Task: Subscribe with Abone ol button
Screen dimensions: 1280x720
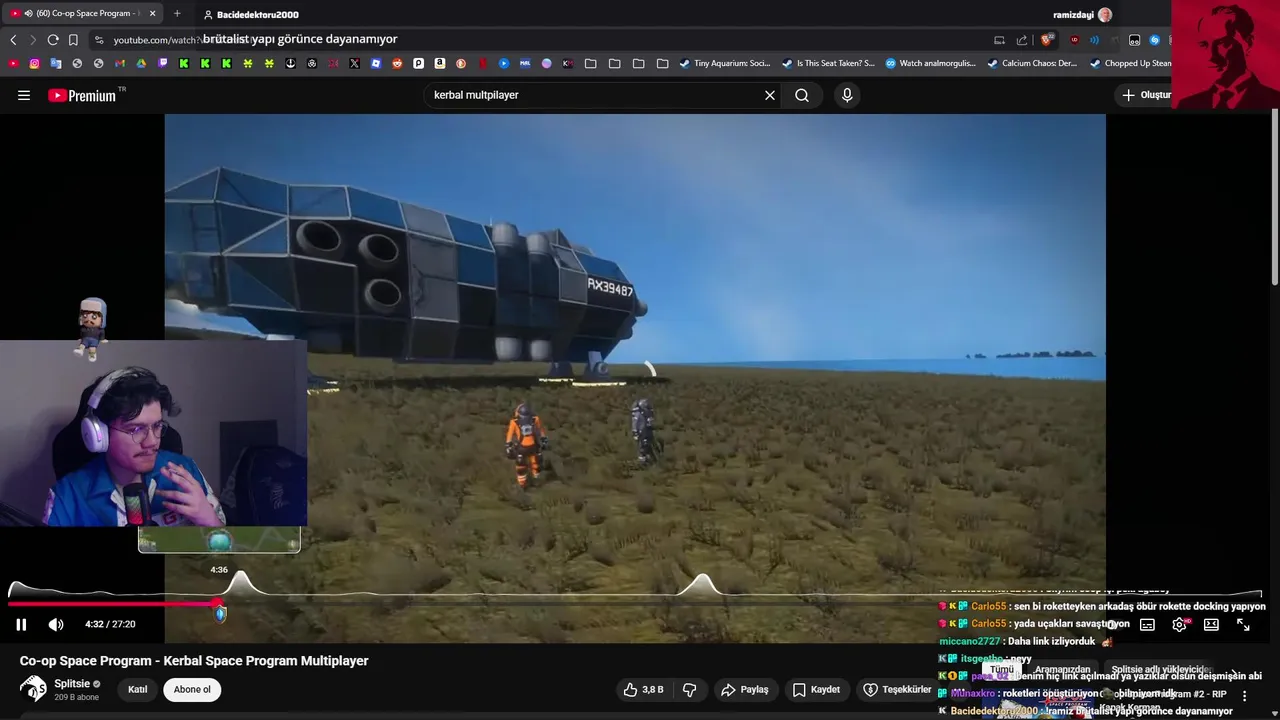Action: click(x=193, y=689)
